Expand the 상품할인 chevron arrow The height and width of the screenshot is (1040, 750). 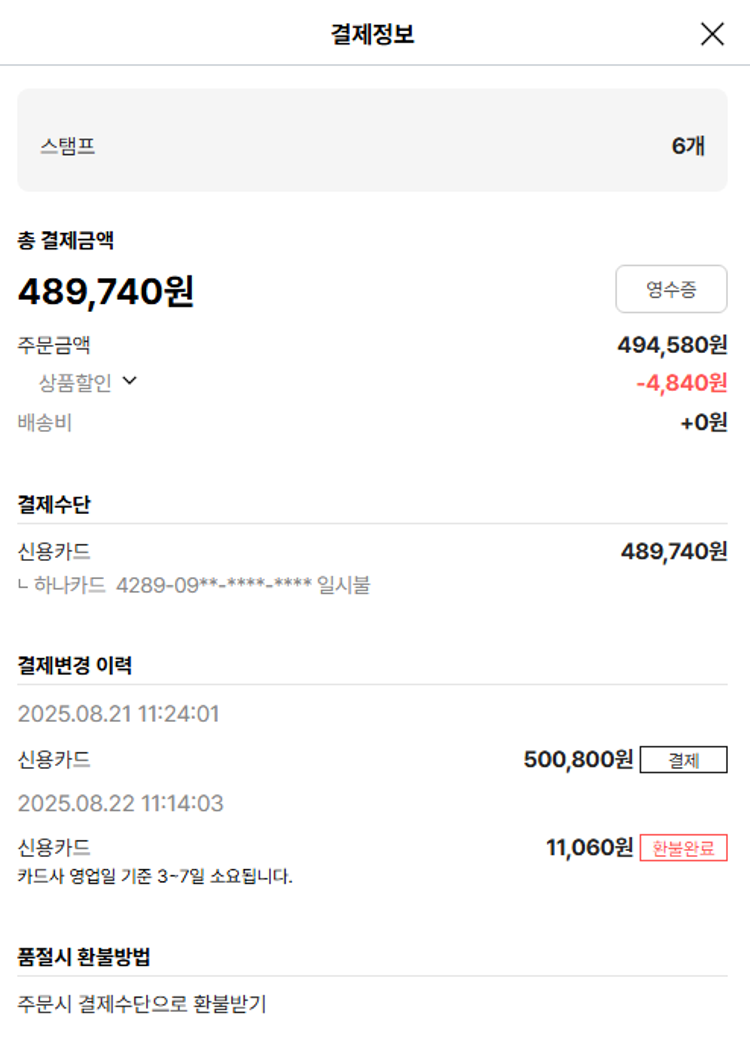pos(129,380)
